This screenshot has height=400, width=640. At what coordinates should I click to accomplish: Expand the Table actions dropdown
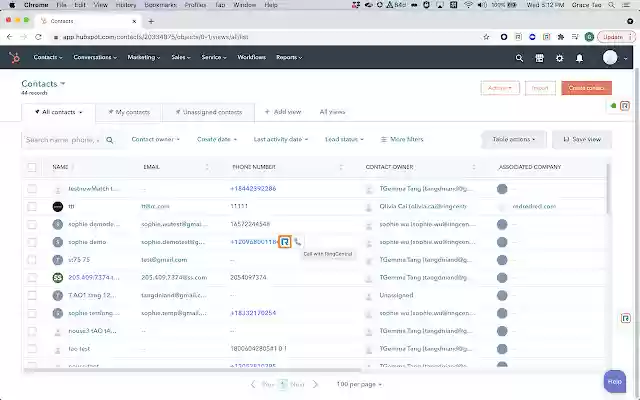512,139
